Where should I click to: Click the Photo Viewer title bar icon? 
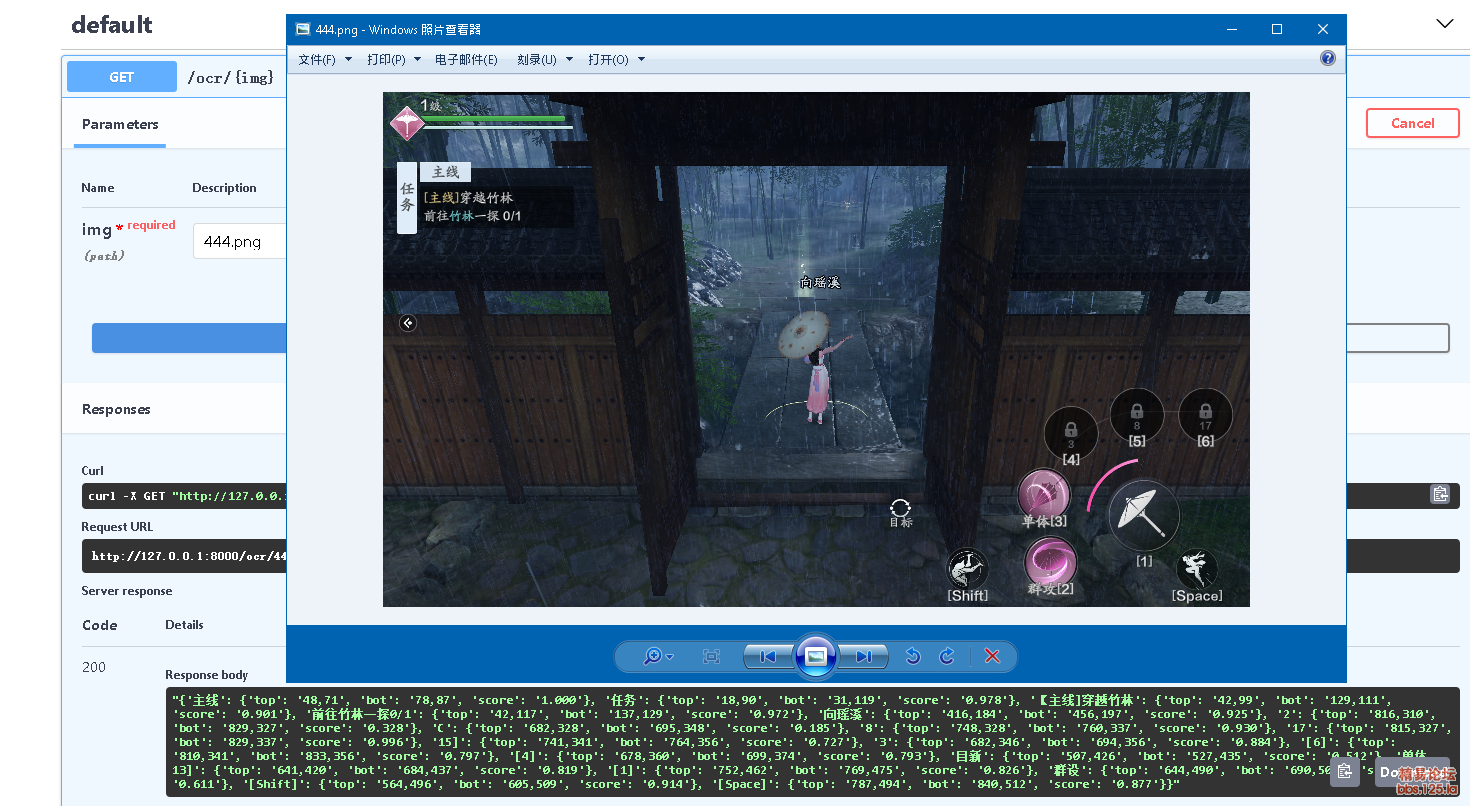tap(303, 29)
